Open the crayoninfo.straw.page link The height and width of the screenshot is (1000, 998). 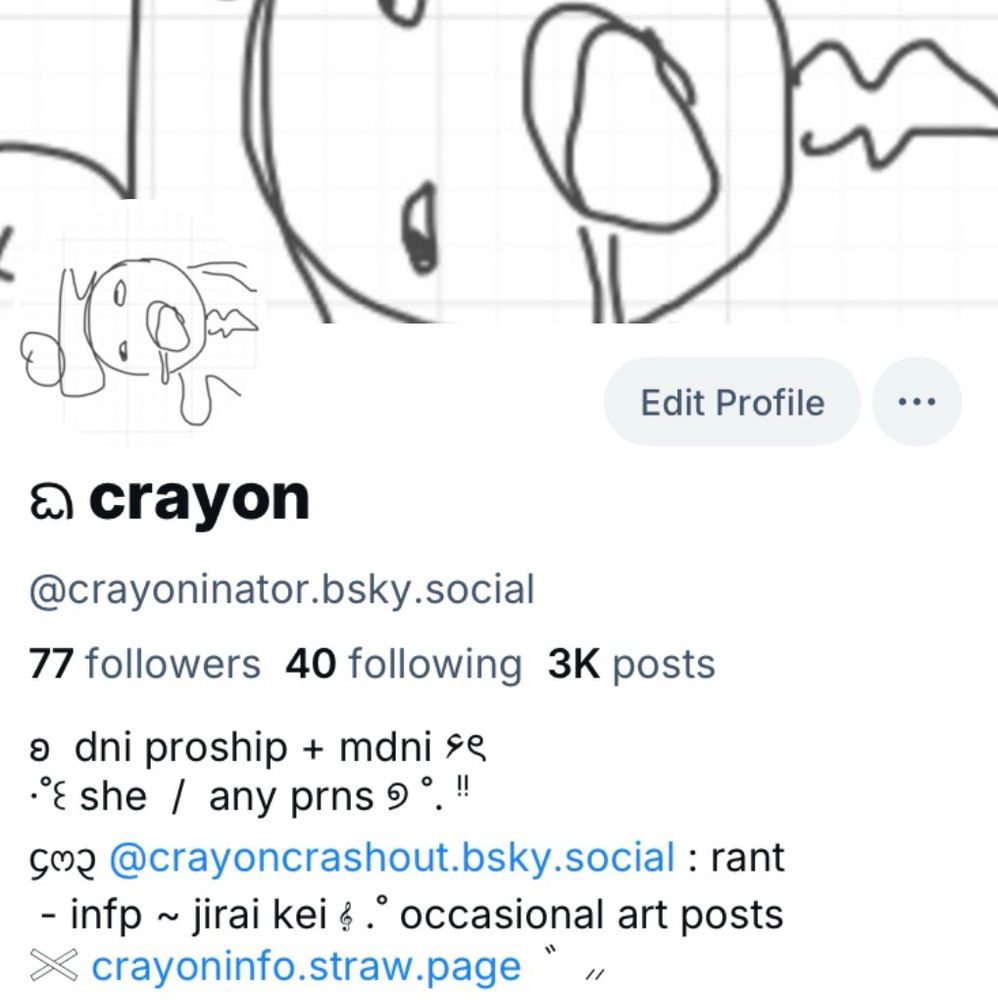[x=306, y=967]
